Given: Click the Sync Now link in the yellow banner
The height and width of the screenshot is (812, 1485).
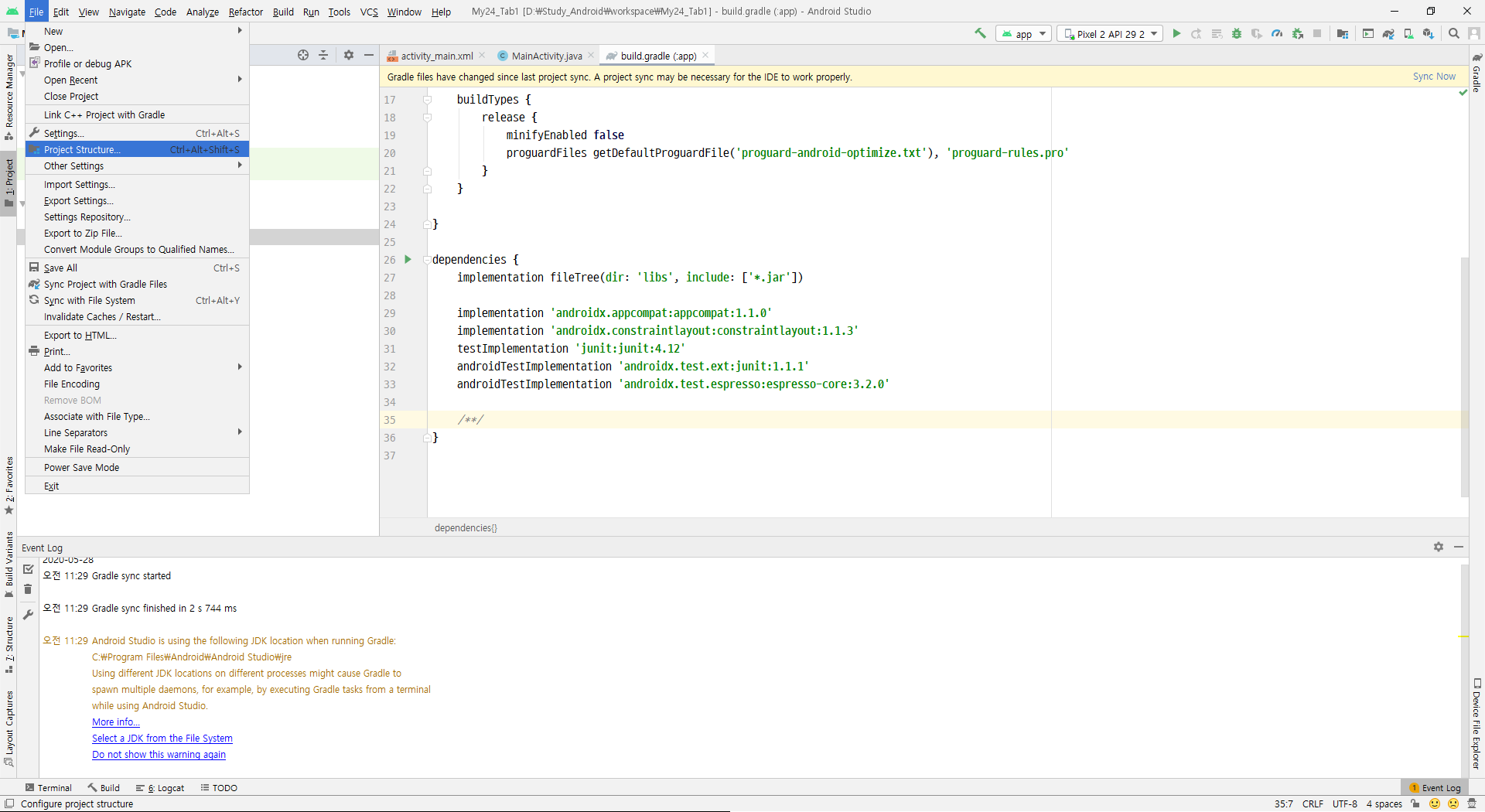Looking at the screenshot, I should (x=1434, y=77).
